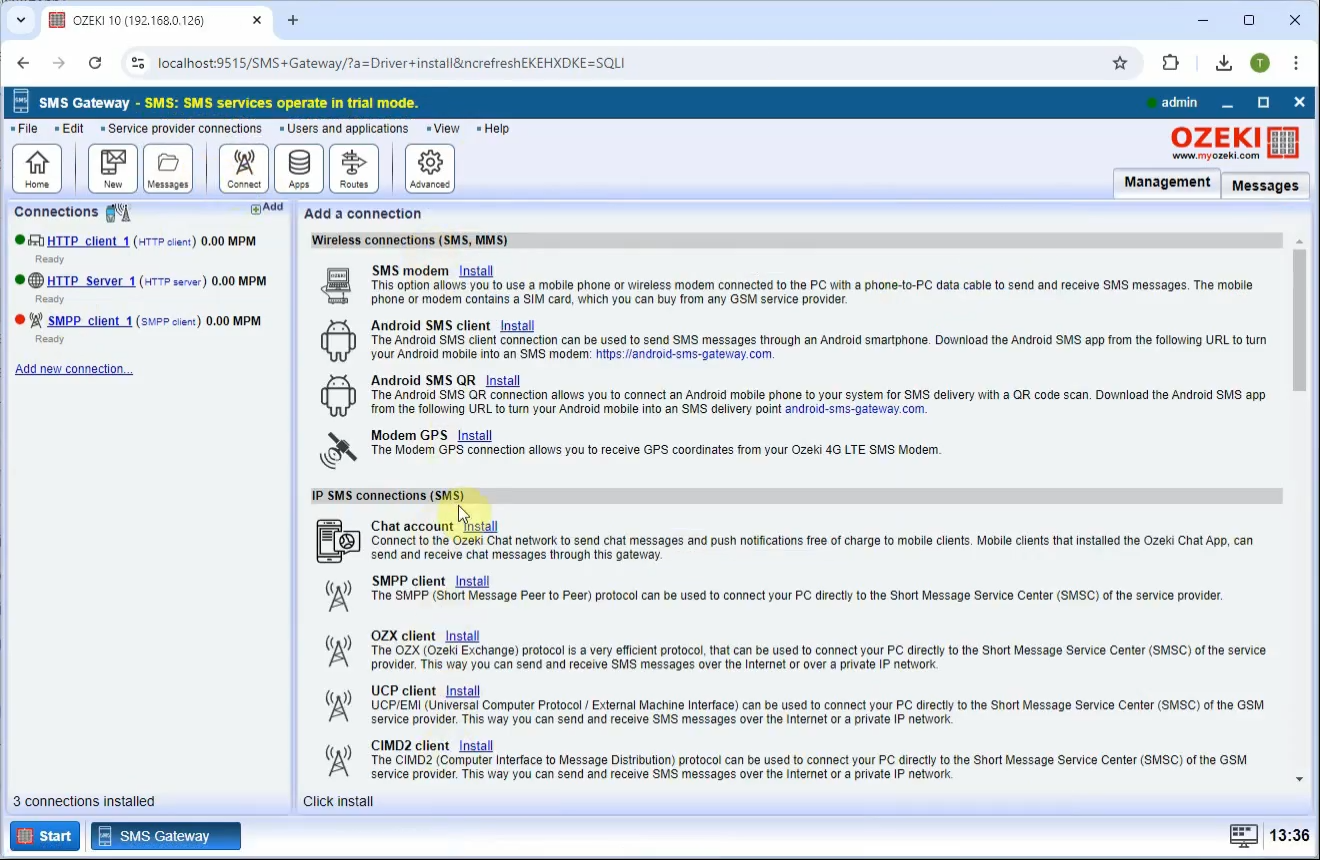Click the Add new connection link
Screen dimensions: 1320x860
[x=74, y=369]
